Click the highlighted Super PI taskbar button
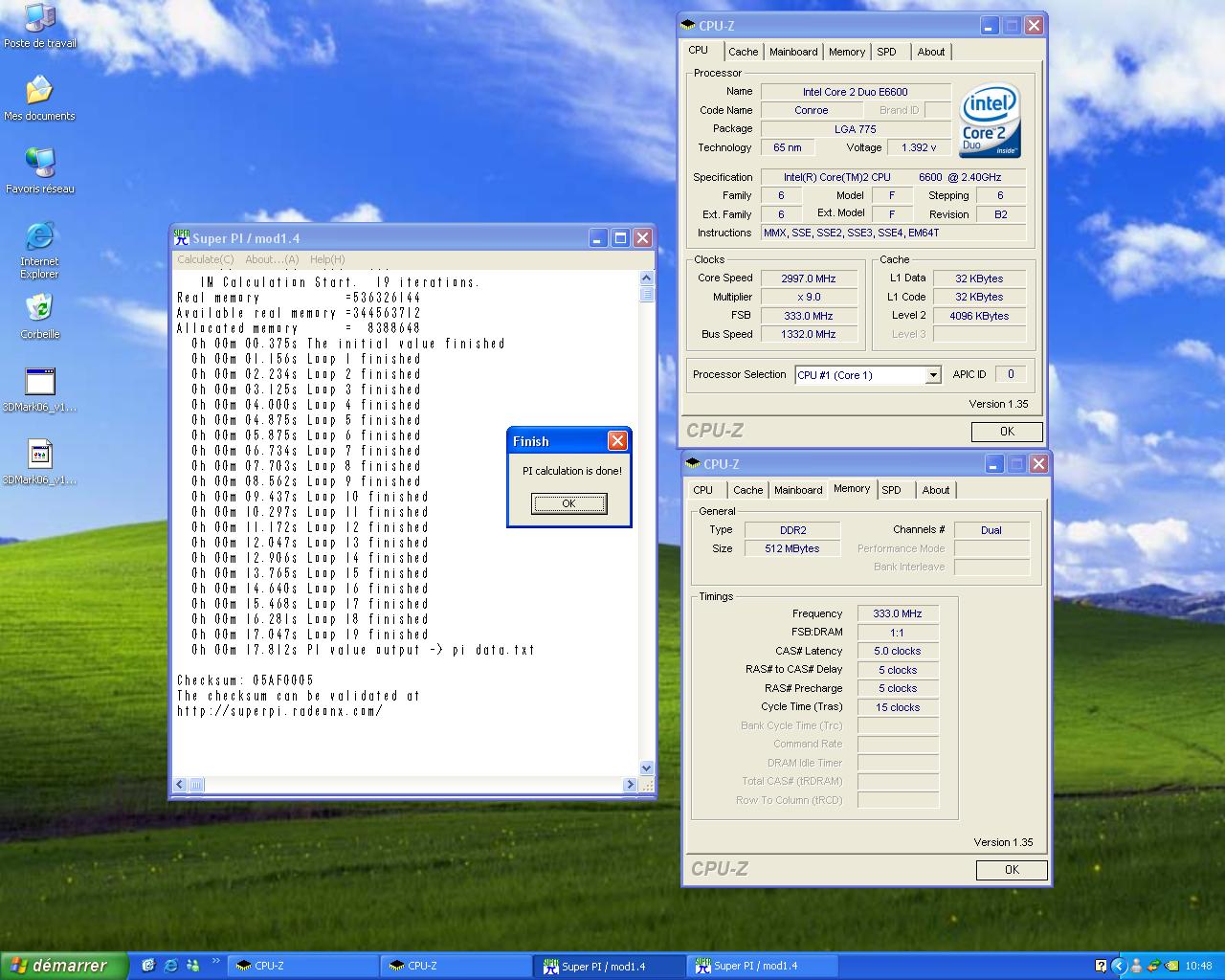Viewport: 1225px width, 980px height. click(x=609, y=967)
